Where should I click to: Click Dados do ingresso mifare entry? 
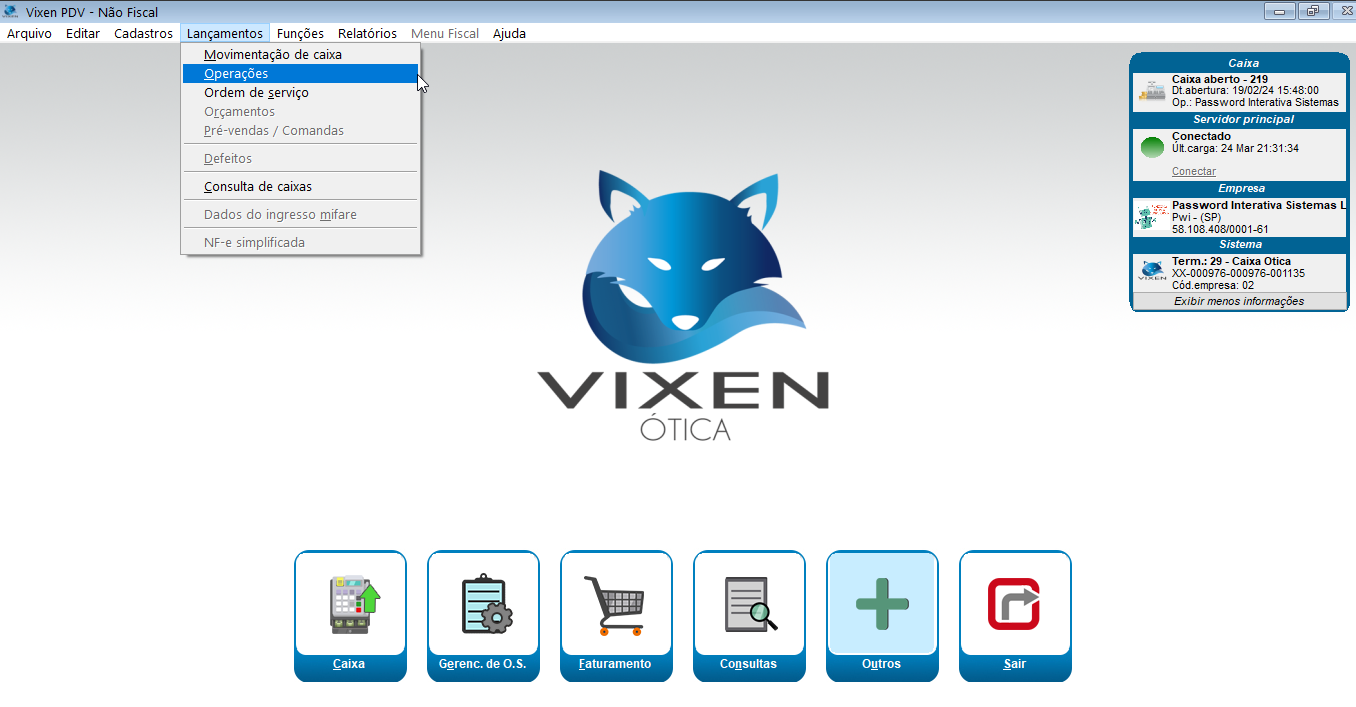[300, 215]
